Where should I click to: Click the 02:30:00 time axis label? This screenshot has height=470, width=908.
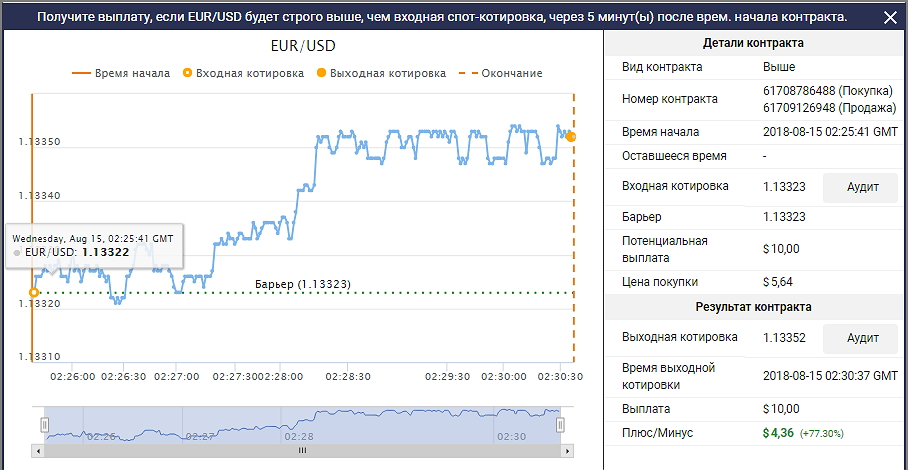coord(503,377)
